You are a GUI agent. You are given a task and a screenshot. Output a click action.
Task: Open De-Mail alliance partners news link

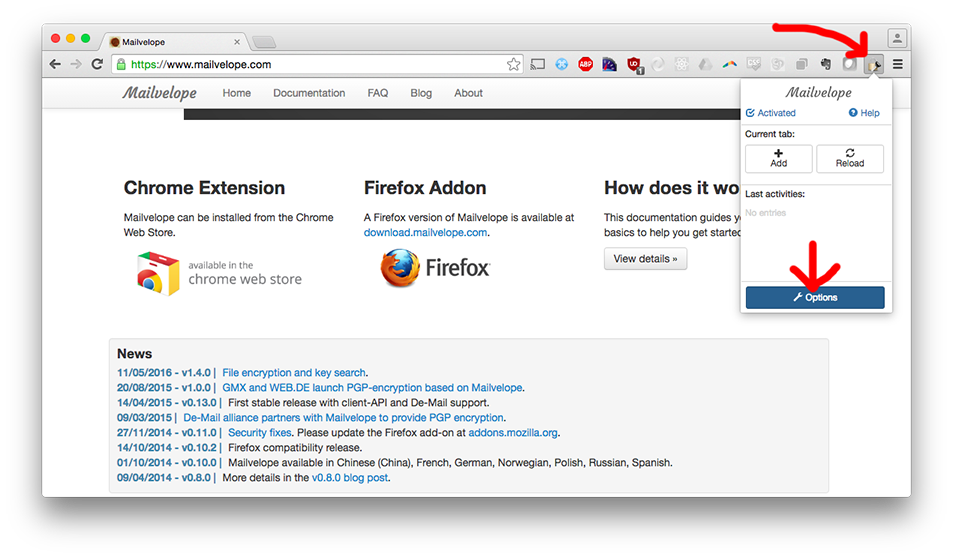[343, 418]
